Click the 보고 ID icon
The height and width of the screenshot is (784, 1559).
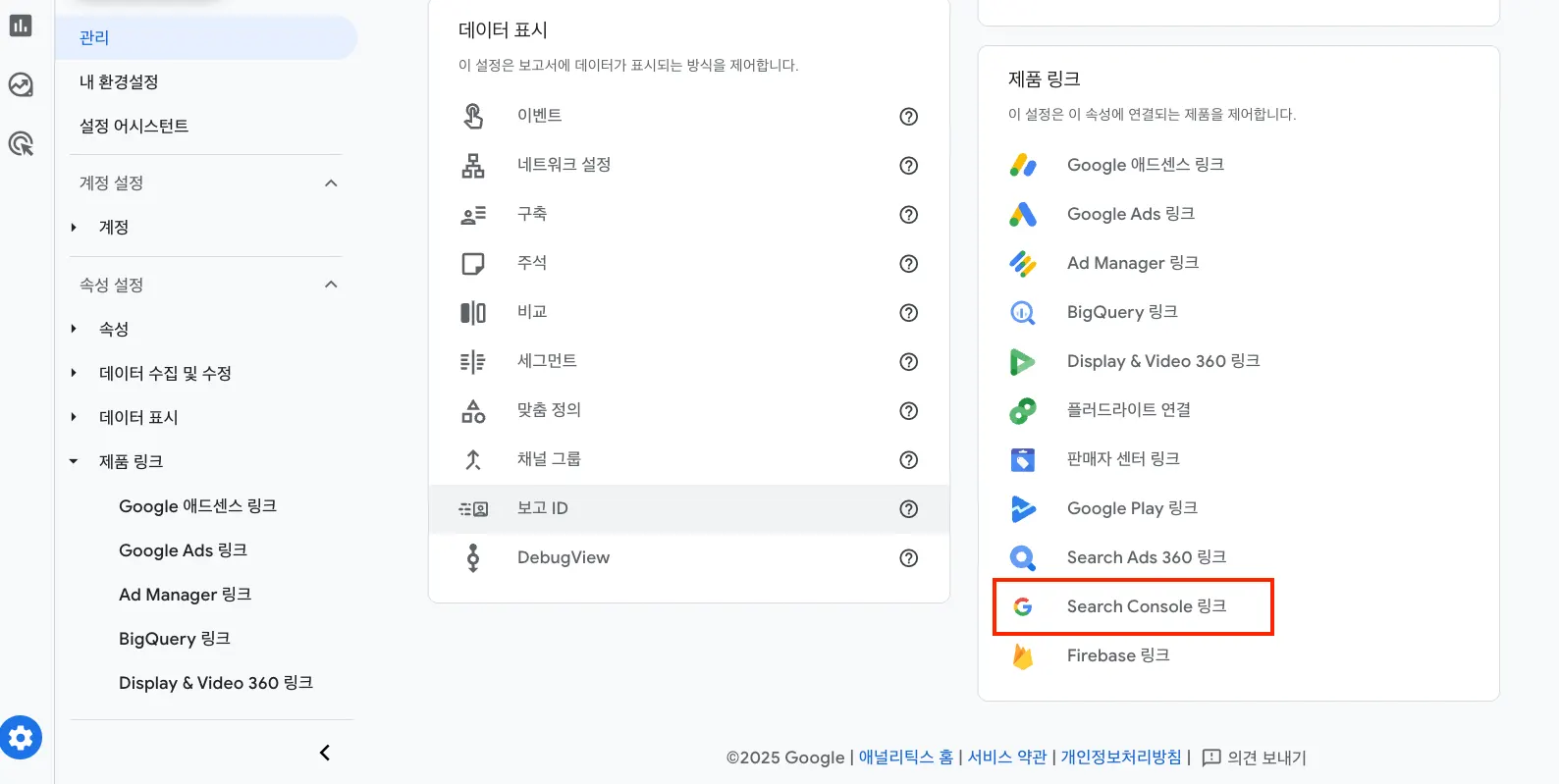coord(473,508)
